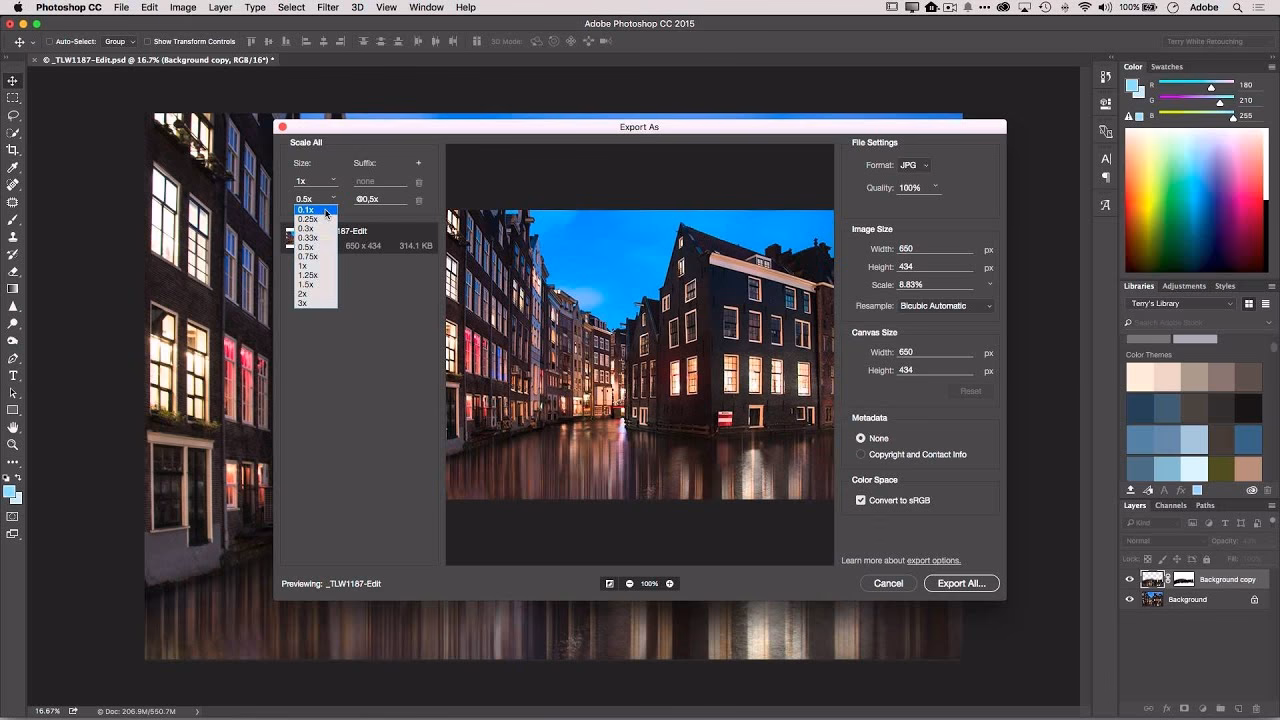This screenshot has height=720, width=1280.
Task: Select the Zoom tool
Action: [x=12, y=445]
